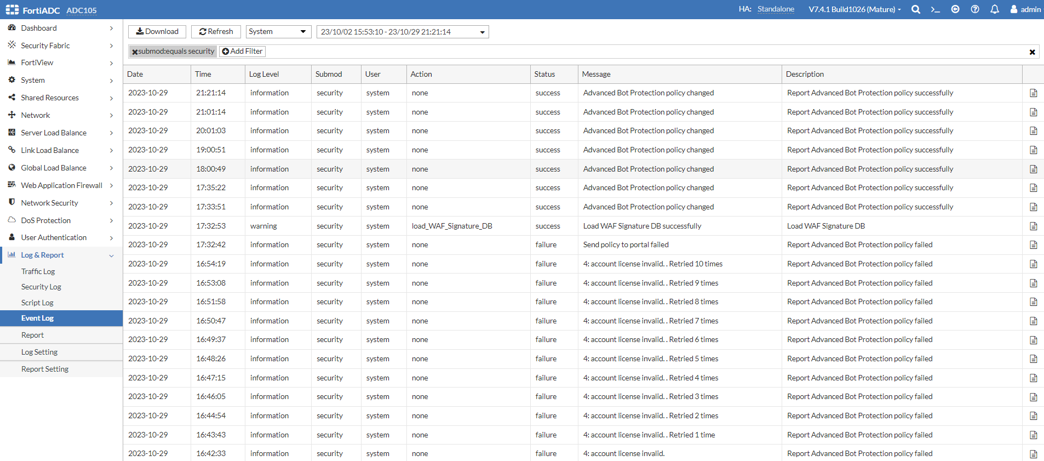
Task: Click the Log Level column header
Action: [x=264, y=74]
